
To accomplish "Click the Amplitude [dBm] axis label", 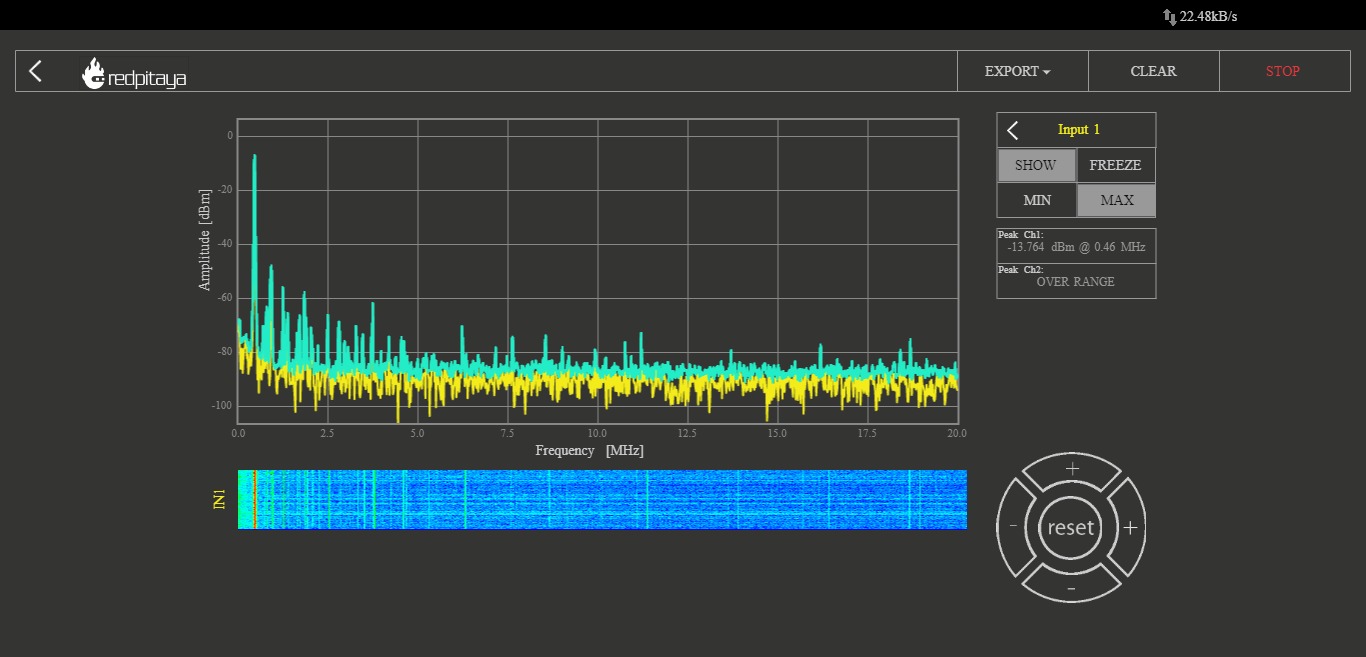I will pos(205,240).
